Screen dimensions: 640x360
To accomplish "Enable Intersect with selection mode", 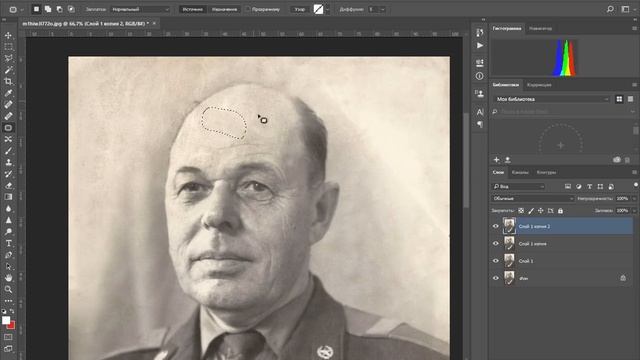I will (71, 9).
